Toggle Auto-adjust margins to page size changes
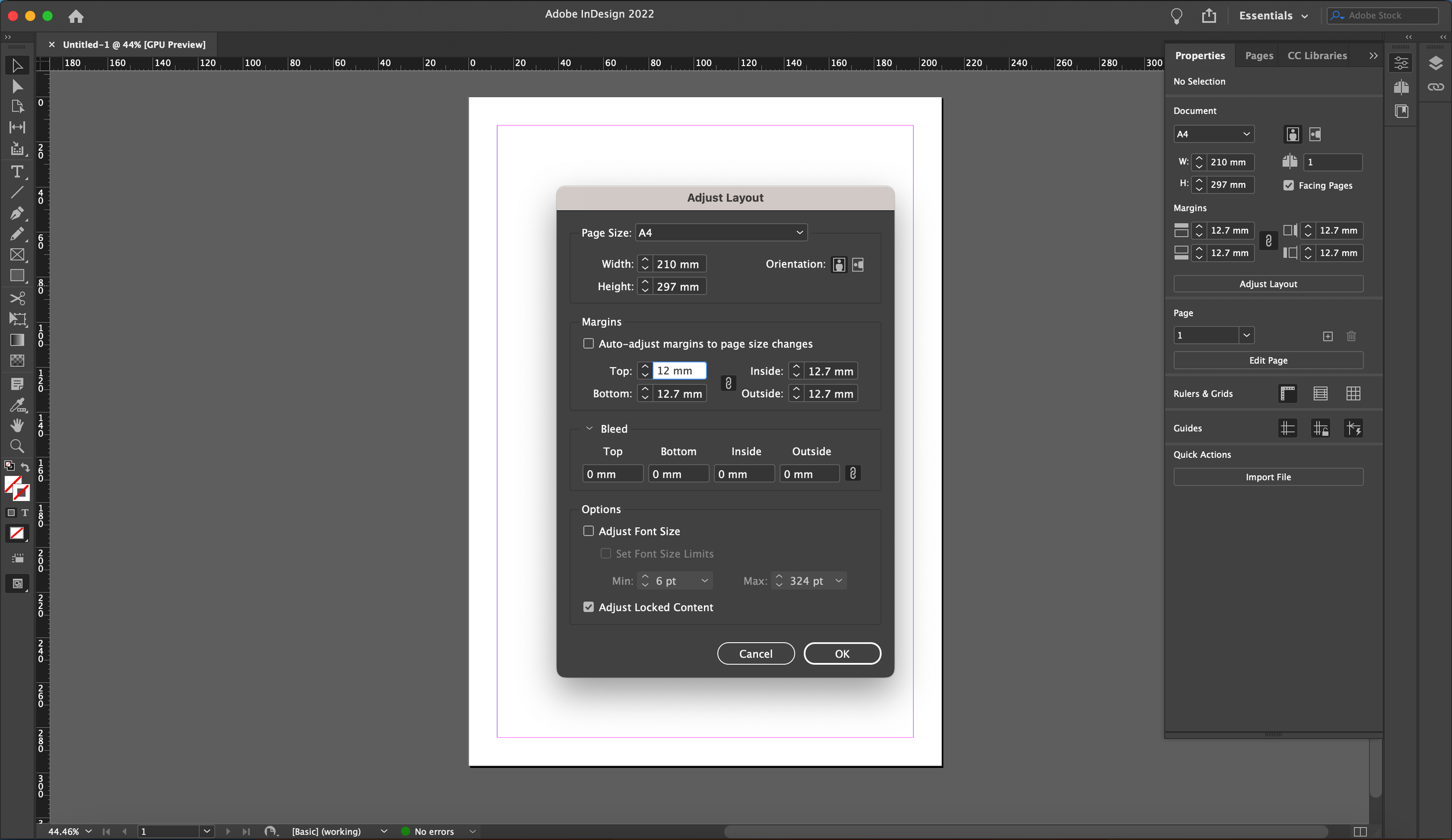This screenshot has height=840, width=1452. [x=589, y=343]
